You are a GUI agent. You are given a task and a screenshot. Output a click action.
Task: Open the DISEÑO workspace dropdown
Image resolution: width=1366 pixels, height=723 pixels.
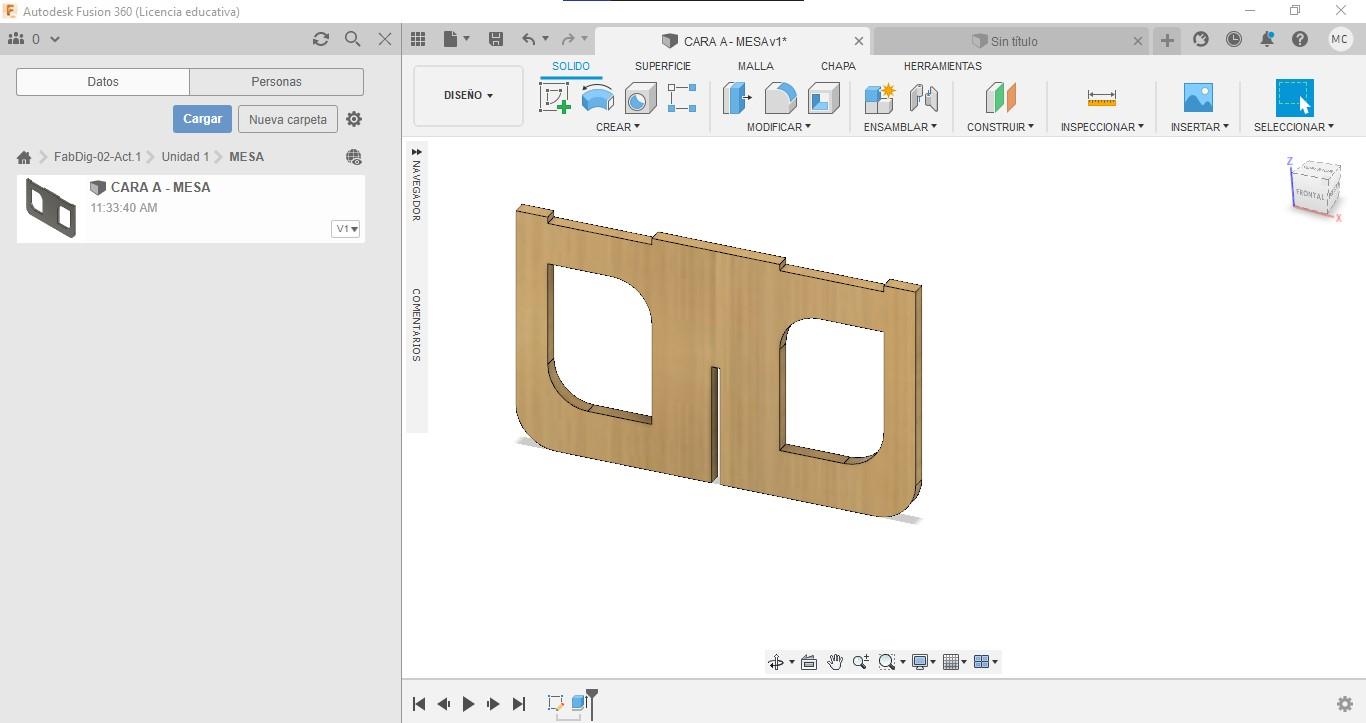tap(468, 96)
